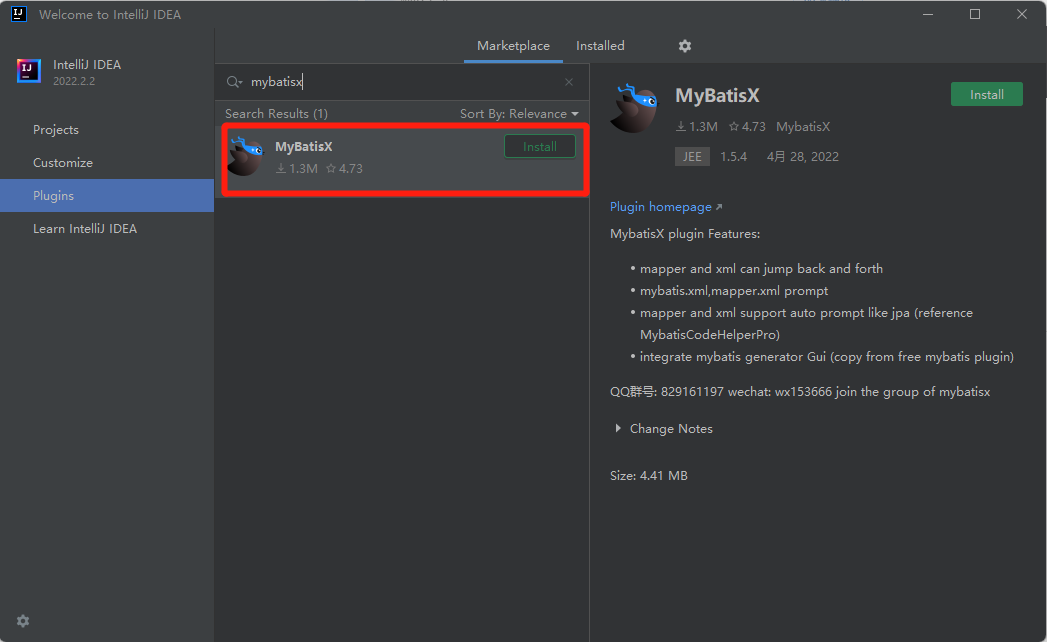
Task: Click the 4.73 rating in details
Action: pyautogui.click(x=747, y=127)
